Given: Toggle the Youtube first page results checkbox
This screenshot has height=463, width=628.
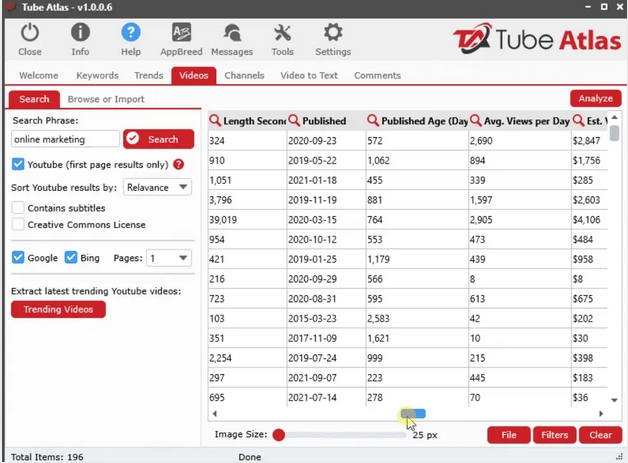Looking at the screenshot, I should (18, 164).
